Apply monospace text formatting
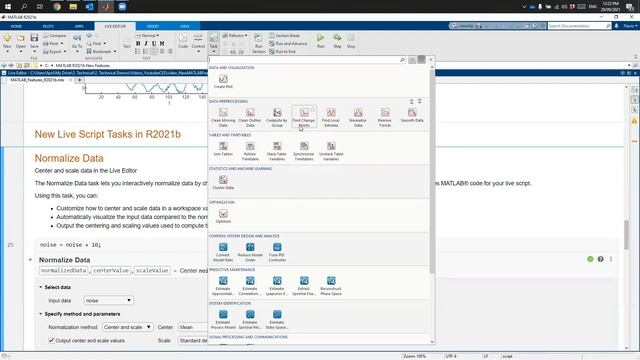Image resolution: width=640 pixels, height=360 pixels. [x=162, y=43]
